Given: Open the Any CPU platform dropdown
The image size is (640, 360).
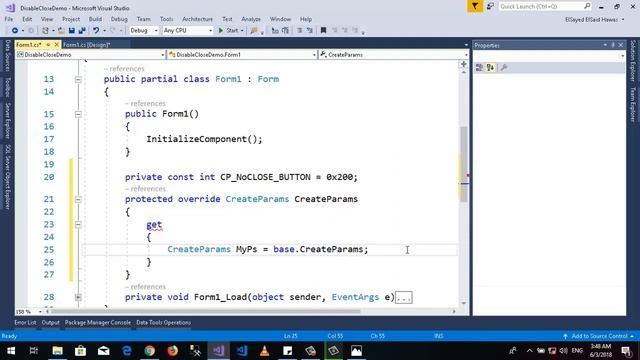Looking at the screenshot, I should click(187, 31).
